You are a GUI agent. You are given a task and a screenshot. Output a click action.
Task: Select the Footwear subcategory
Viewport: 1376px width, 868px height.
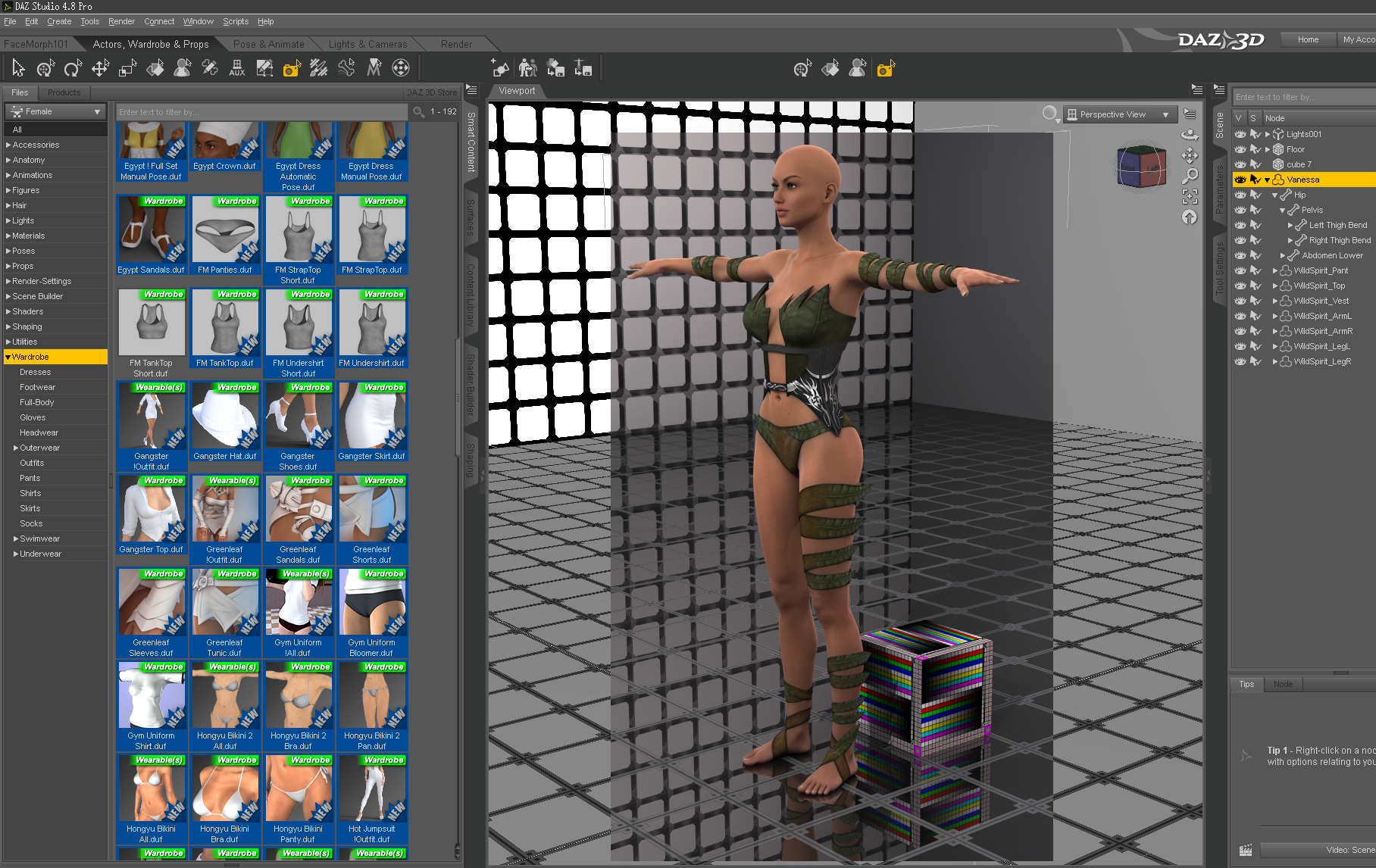click(38, 387)
